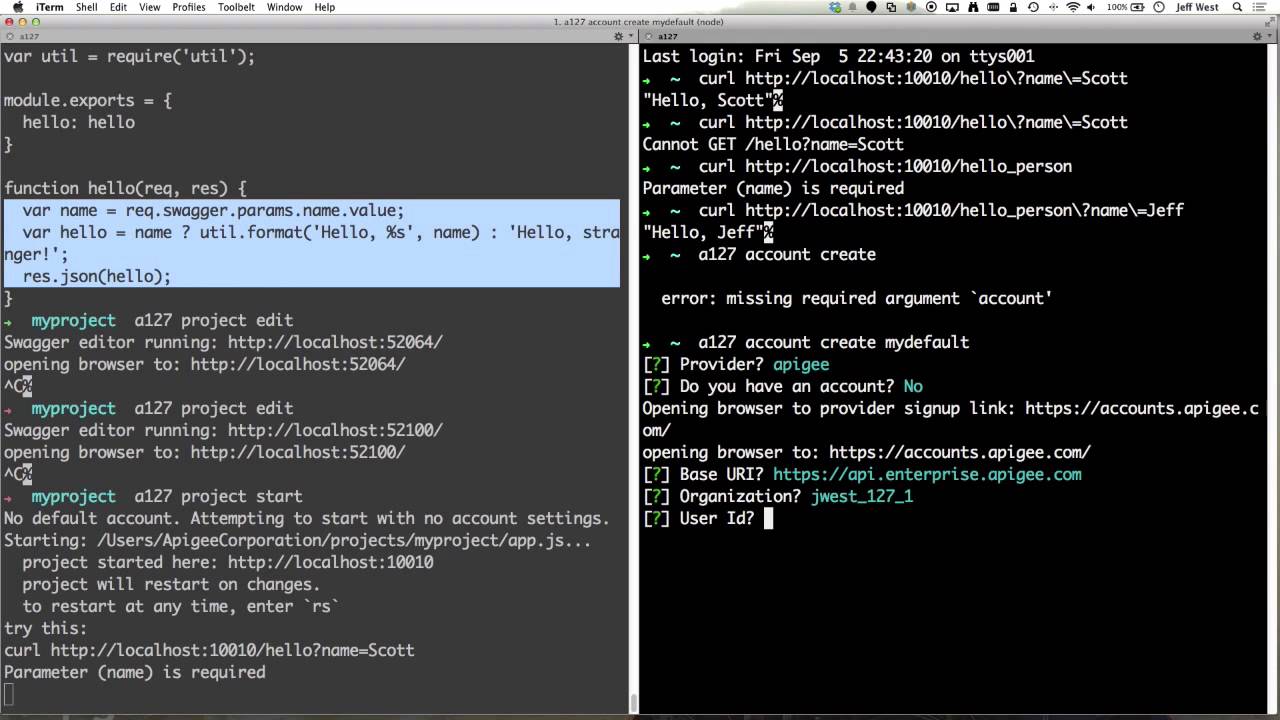This screenshot has width=1280, height=720.
Task: Open the Apple menu
Action: tap(18, 7)
